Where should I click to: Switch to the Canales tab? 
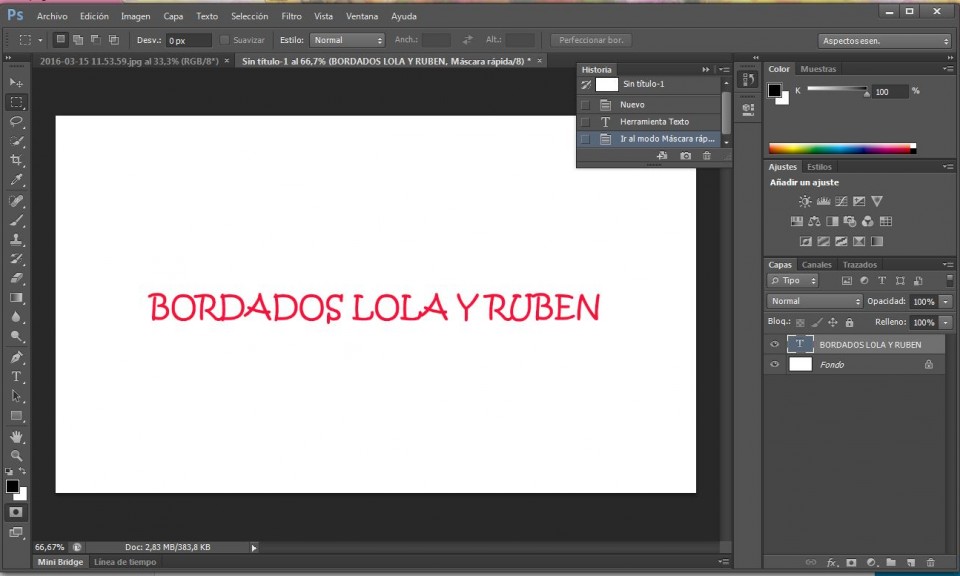pos(817,265)
